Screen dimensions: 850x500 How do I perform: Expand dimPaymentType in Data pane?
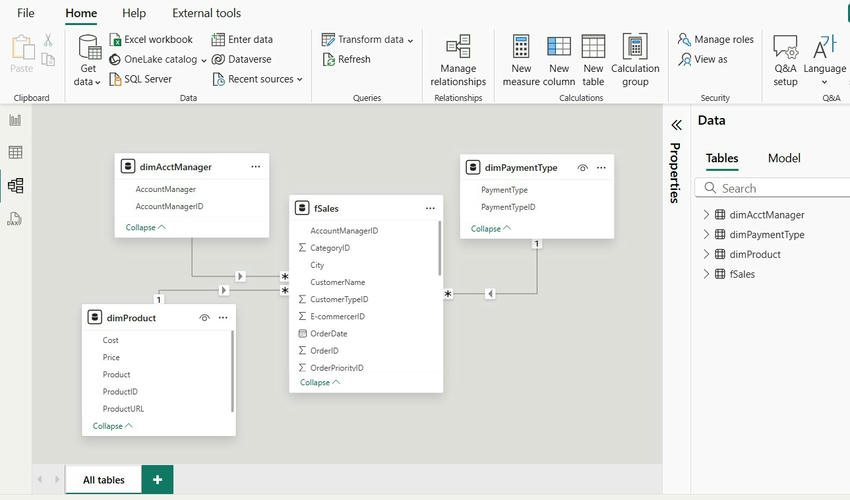tap(706, 234)
